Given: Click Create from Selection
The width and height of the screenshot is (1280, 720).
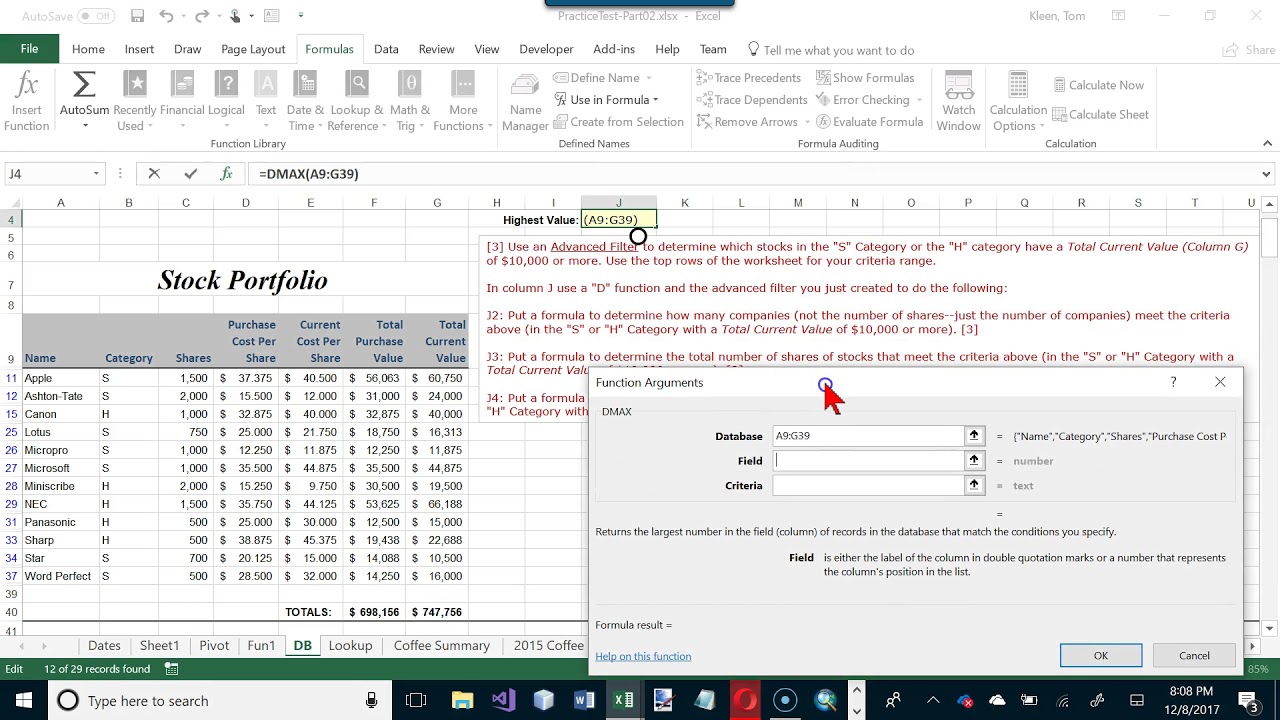Looking at the screenshot, I should tap(618, 122).
